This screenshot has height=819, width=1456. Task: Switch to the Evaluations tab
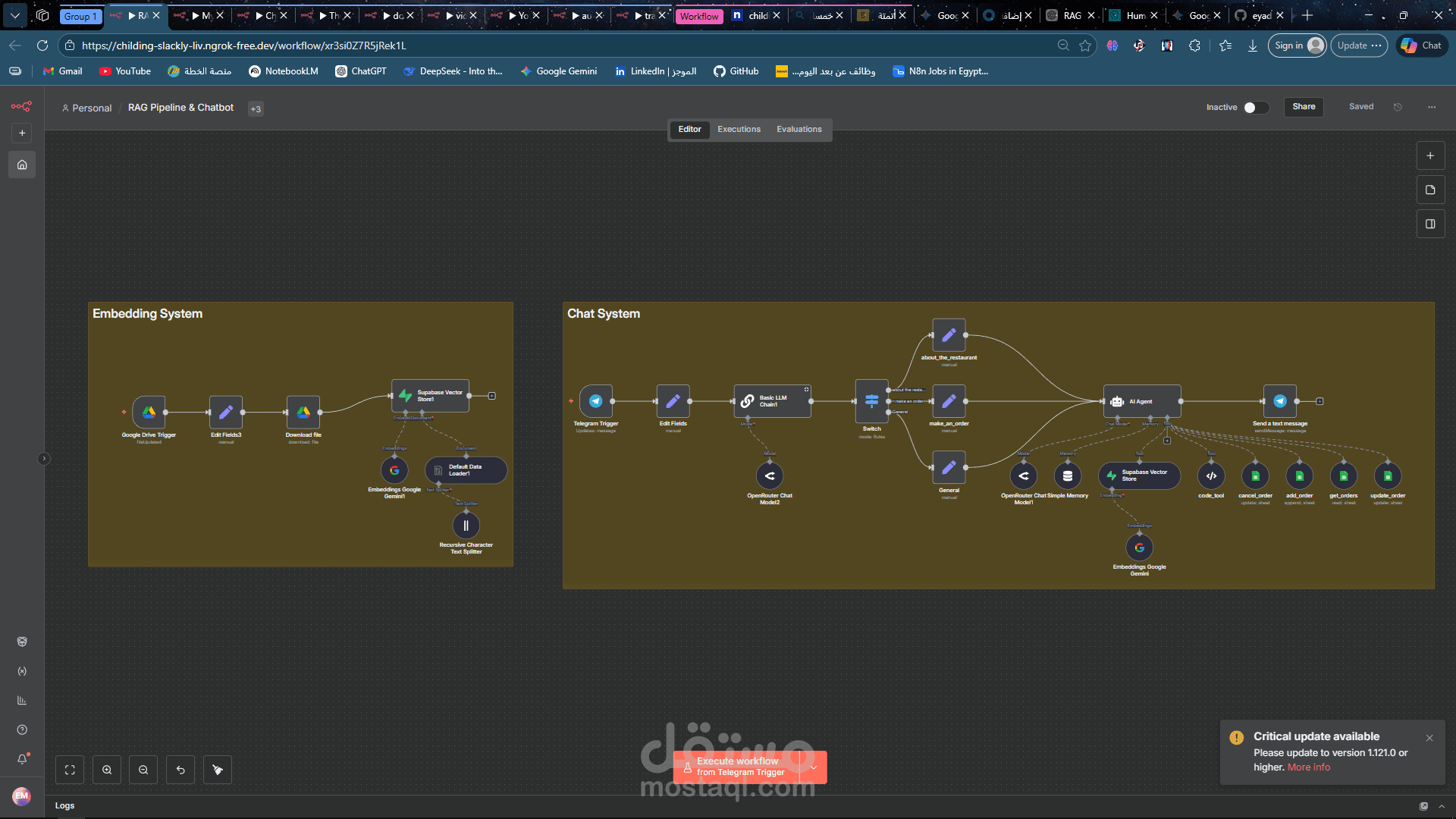(799, 130)
